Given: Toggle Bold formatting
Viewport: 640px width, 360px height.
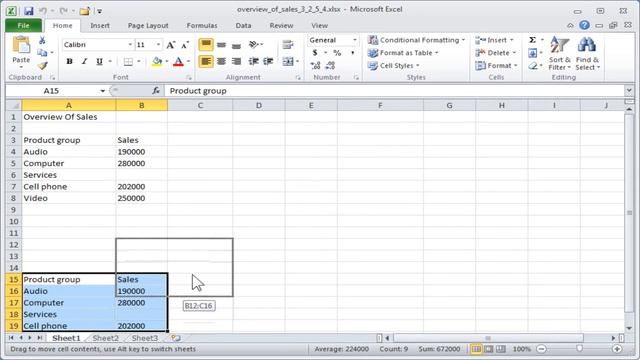Looking at the screenshot, I should (x=69, y=62).
